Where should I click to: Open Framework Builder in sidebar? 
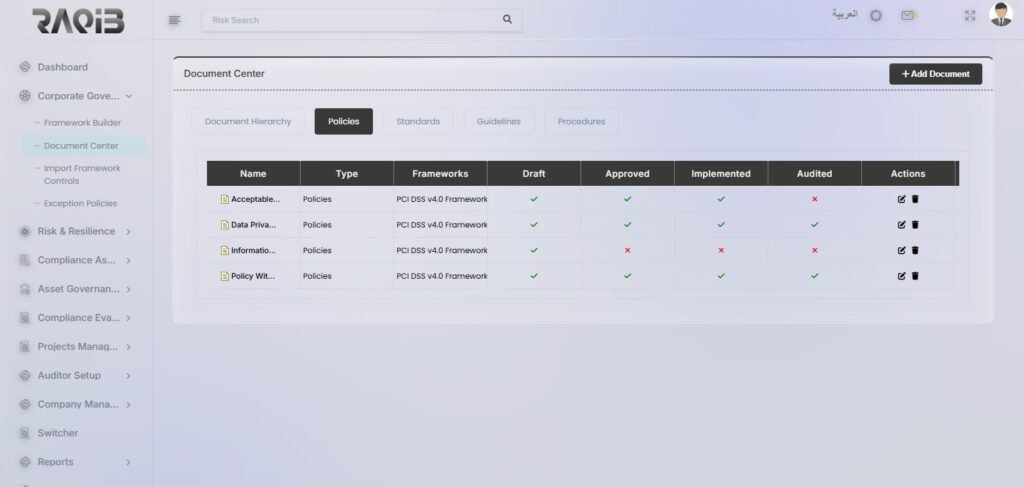[x=82, y=123]
